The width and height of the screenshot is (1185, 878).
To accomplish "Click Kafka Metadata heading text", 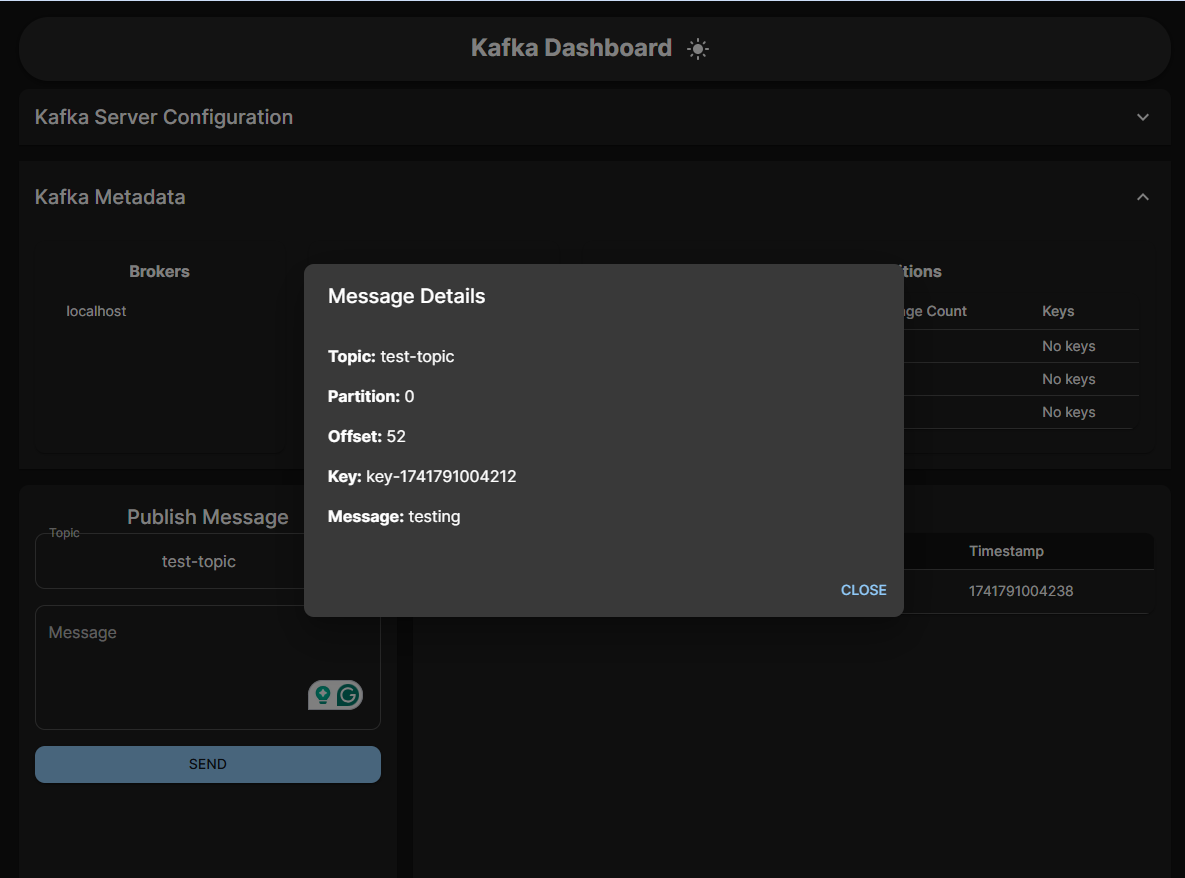I will coord(110,197).
